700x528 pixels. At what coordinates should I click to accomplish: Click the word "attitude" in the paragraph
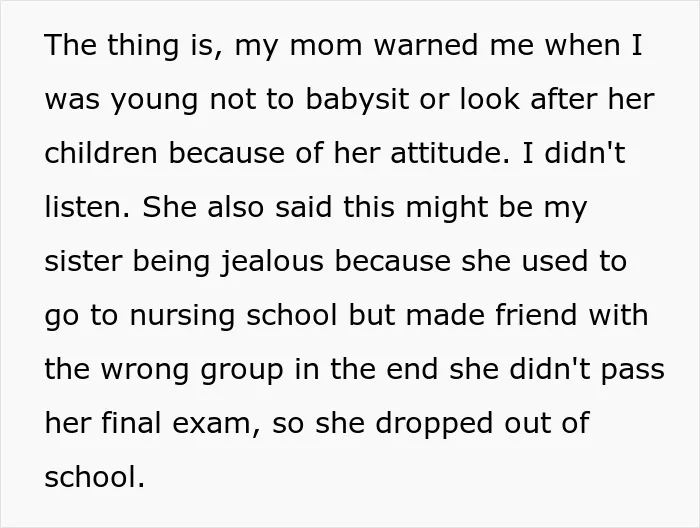pos(450,153)
